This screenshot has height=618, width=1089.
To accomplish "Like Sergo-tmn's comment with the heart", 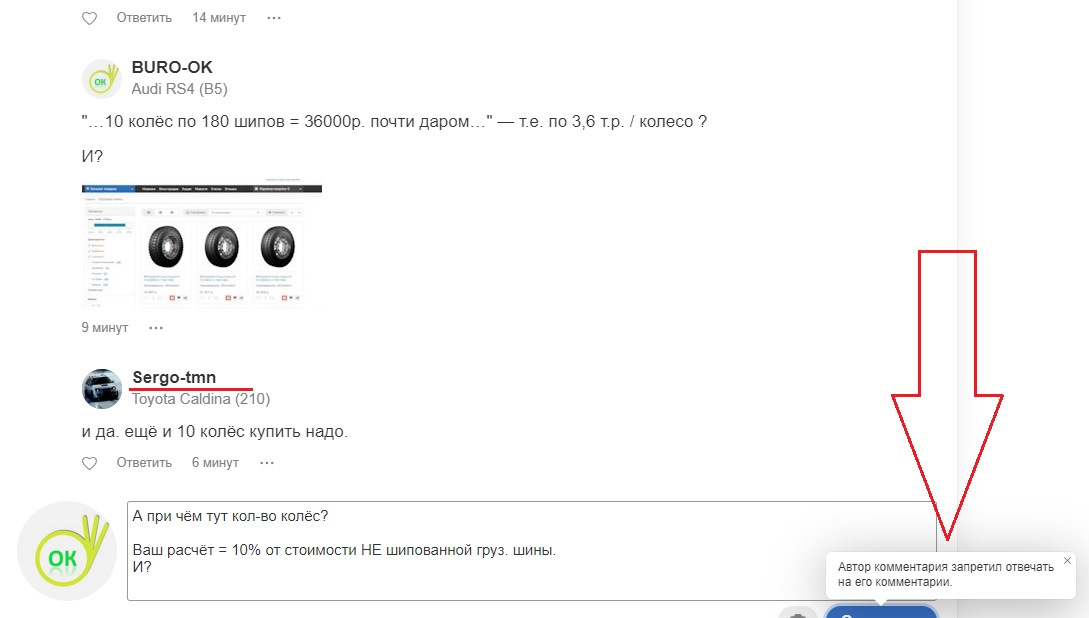I will pyautogui.click(x=90, y=463).
